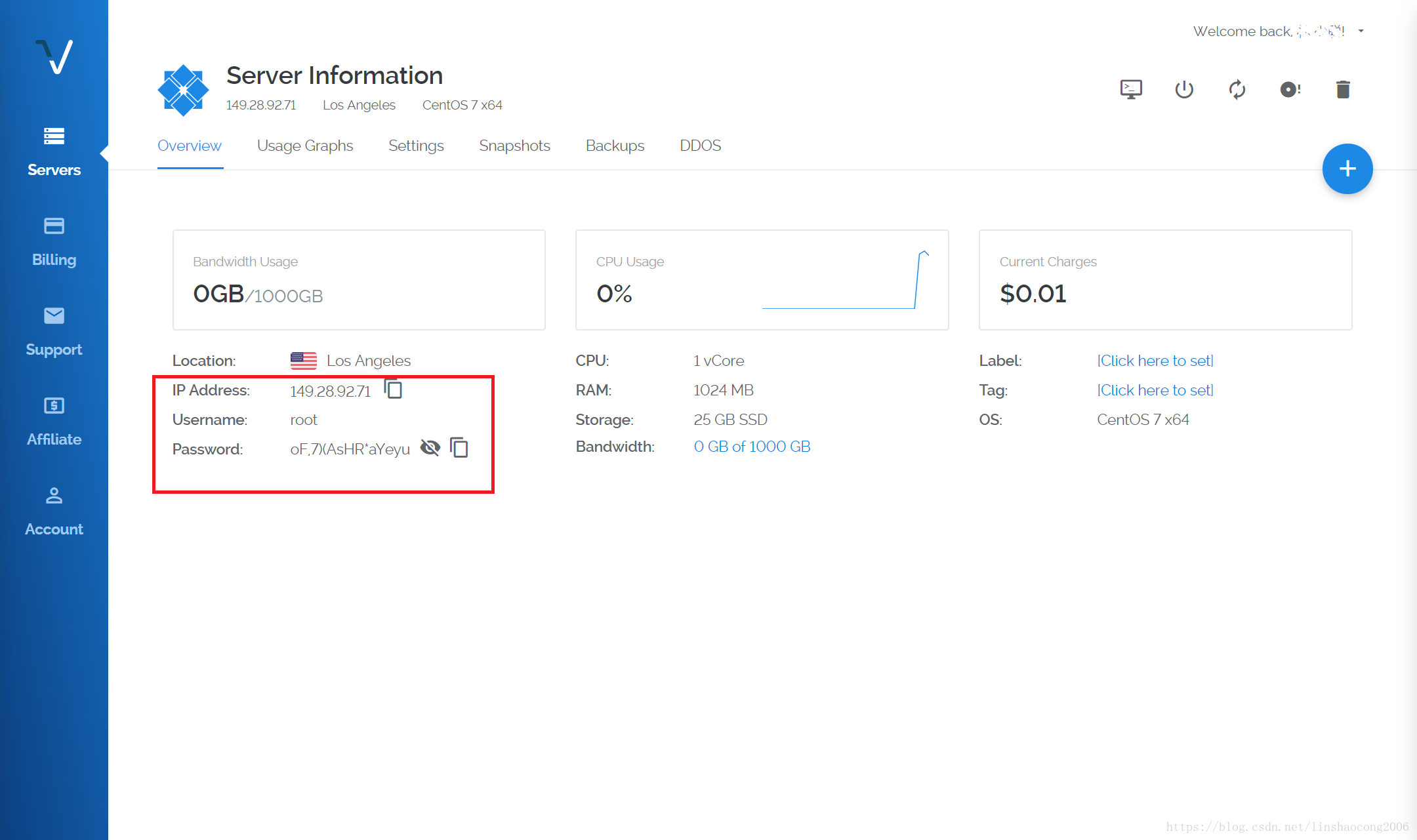
Task: Open Support from the sidebar
Action: (x=54, y=332)
